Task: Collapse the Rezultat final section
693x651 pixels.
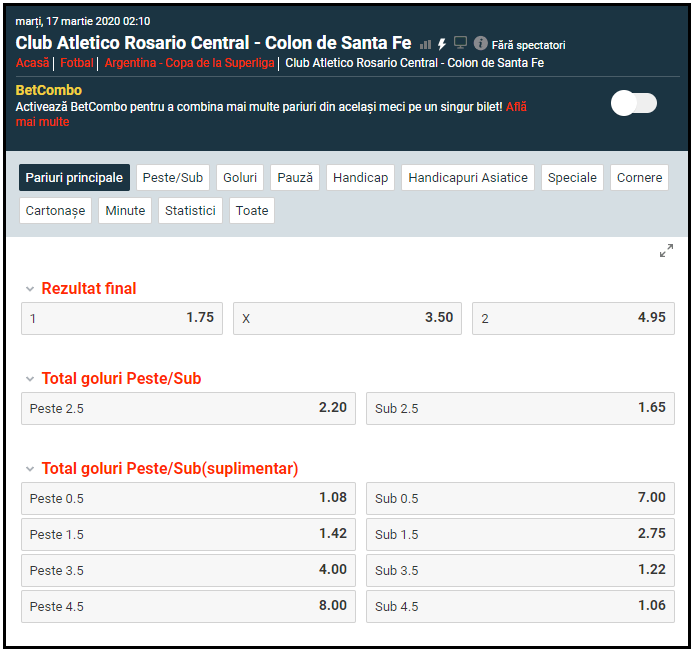Action: click(x=30, y=289)
